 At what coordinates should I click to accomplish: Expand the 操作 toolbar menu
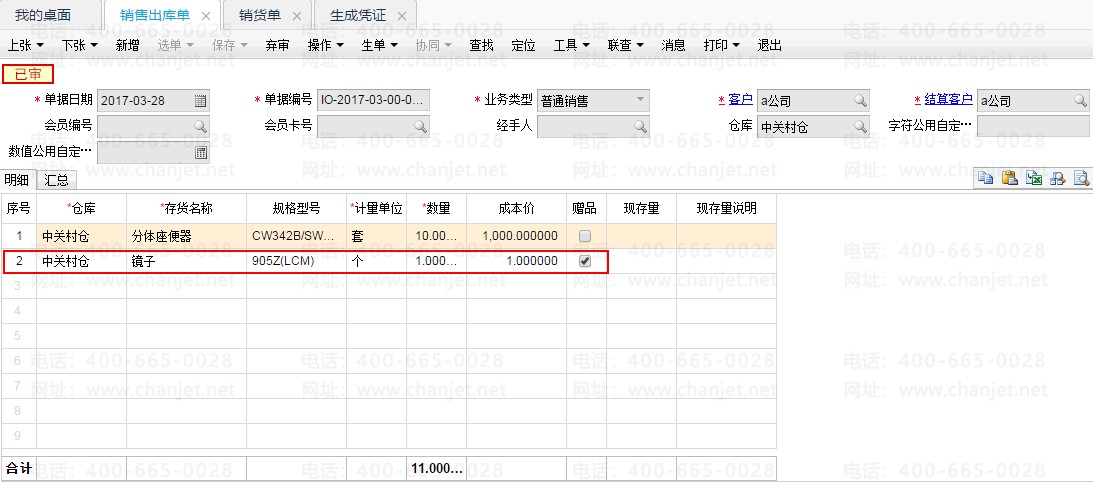[x=325, y=45]
